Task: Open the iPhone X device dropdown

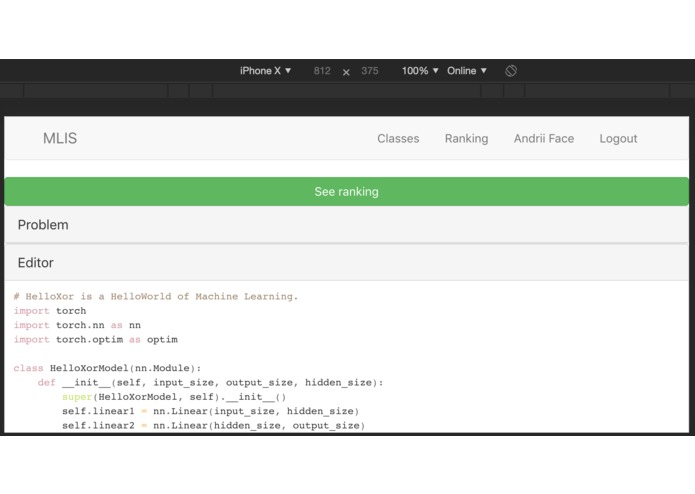Action: [265, 71]
